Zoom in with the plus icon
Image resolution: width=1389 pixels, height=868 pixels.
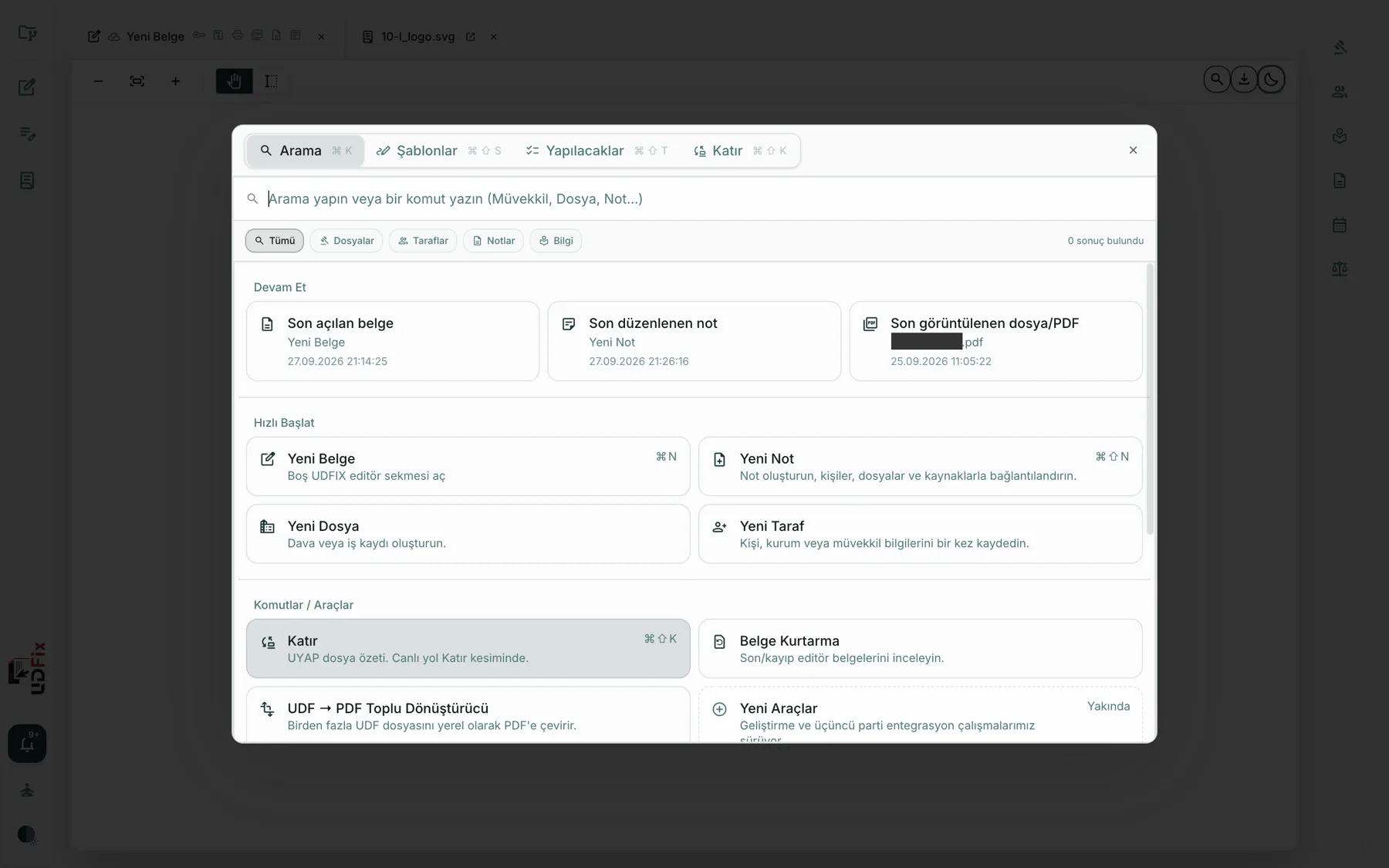click(175, 81)
